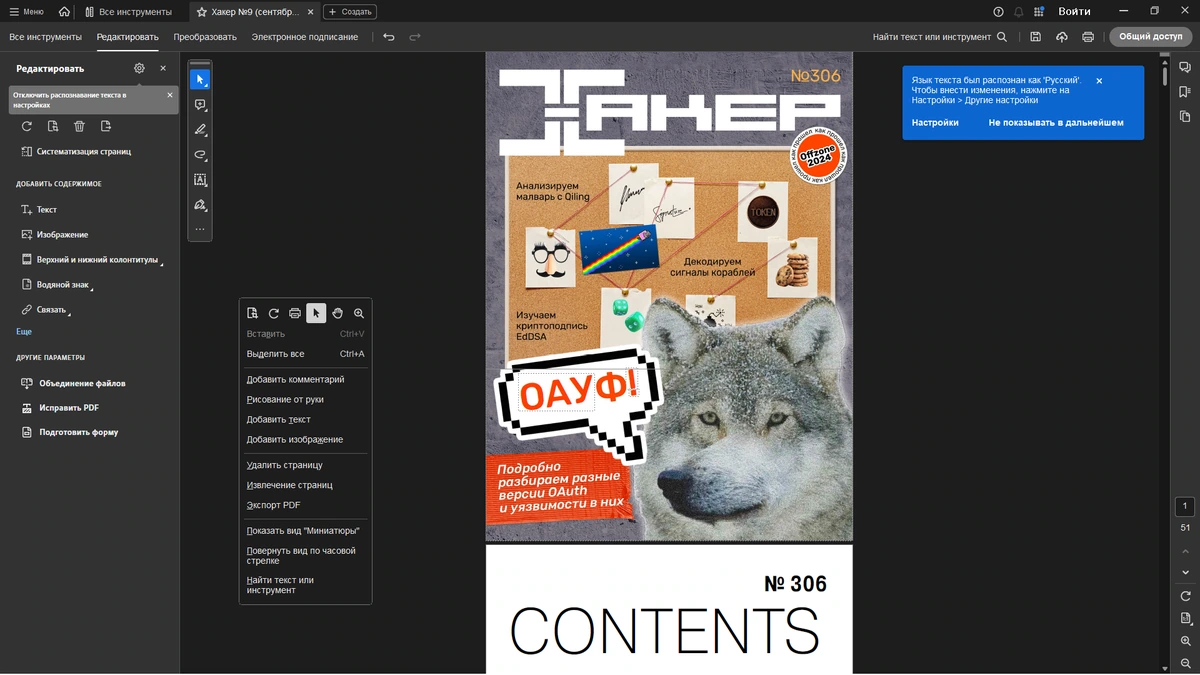Open the page display options icon in the right rail
This screenshot has width=1200, height=675.
tap(1186, 618)
